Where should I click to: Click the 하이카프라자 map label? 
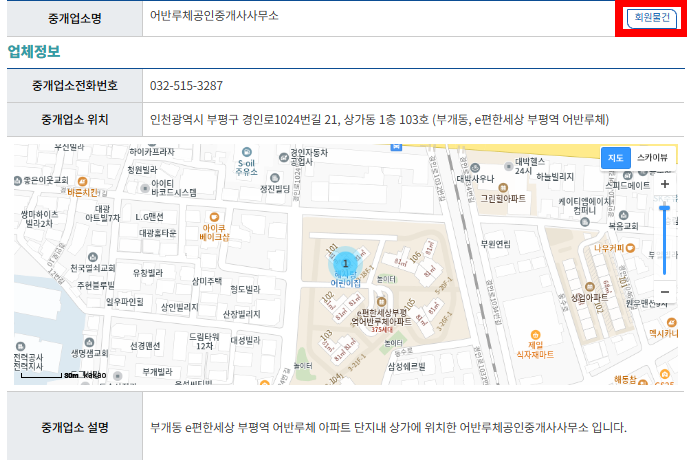coord(152,152)
